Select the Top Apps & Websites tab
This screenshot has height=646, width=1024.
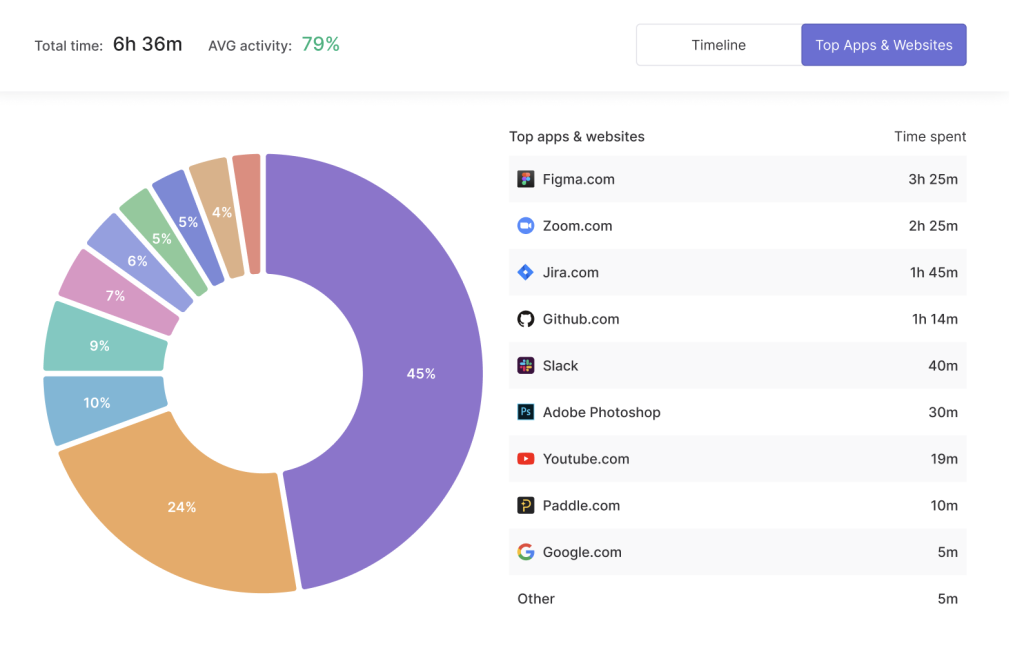pyautogui.click(x=883, y=45)
